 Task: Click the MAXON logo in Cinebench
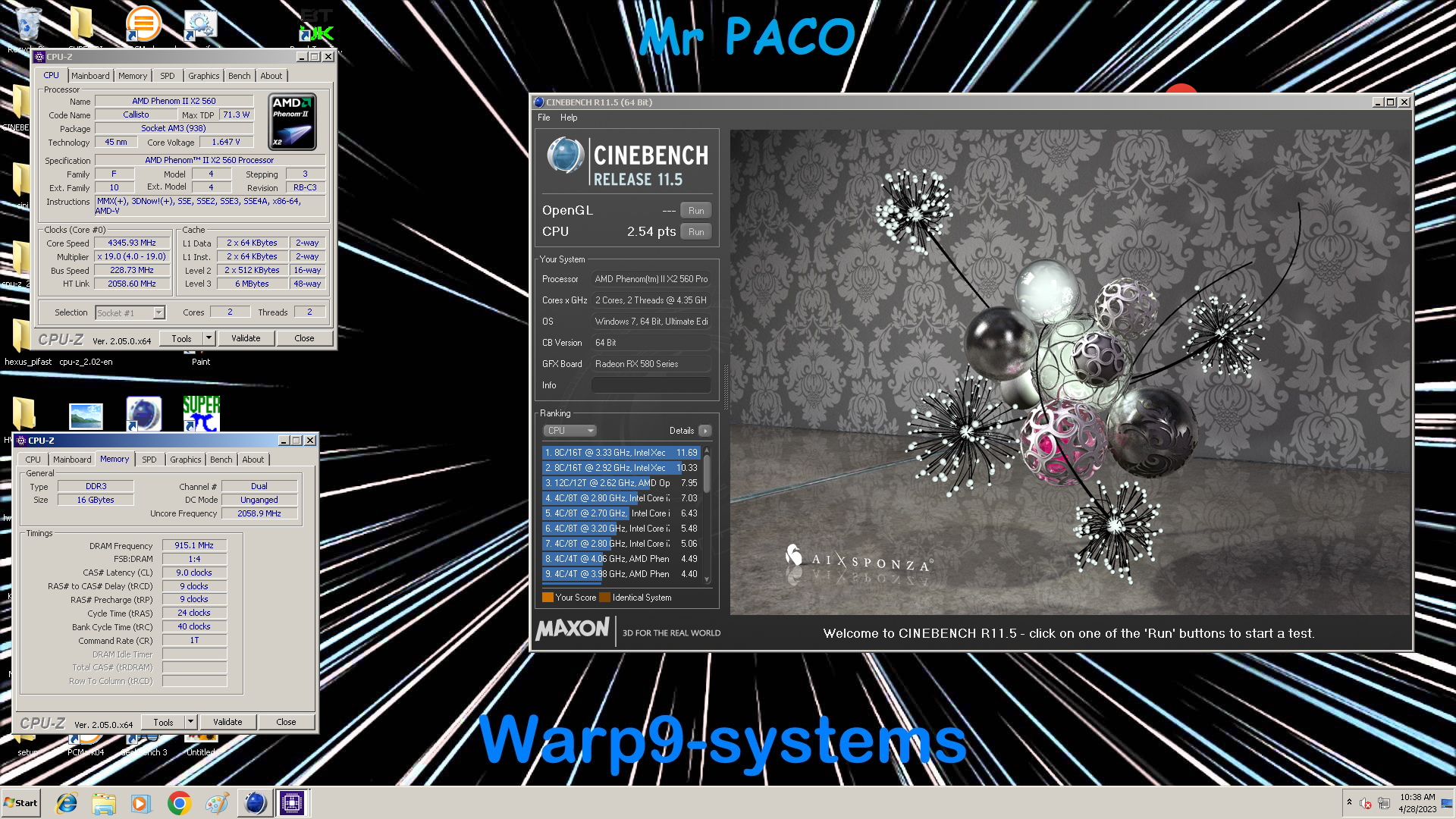573,629
